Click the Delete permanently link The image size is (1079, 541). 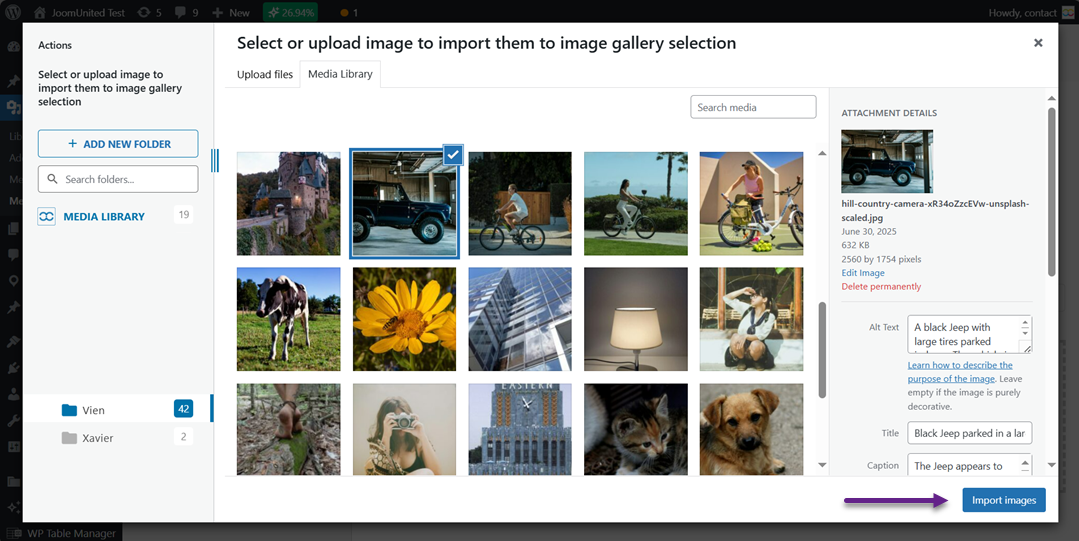pos(881,287)
